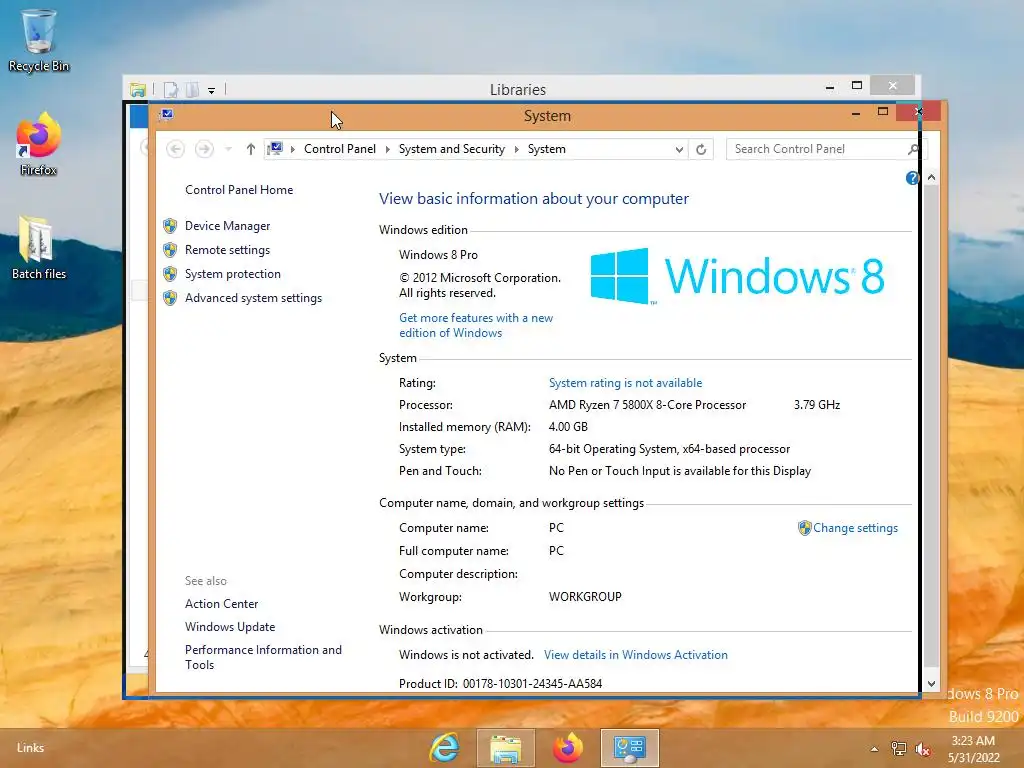Click the shield icon beside Device Manager
The height and width of the screenshot is (768, 1024).
tap(170, 226)
